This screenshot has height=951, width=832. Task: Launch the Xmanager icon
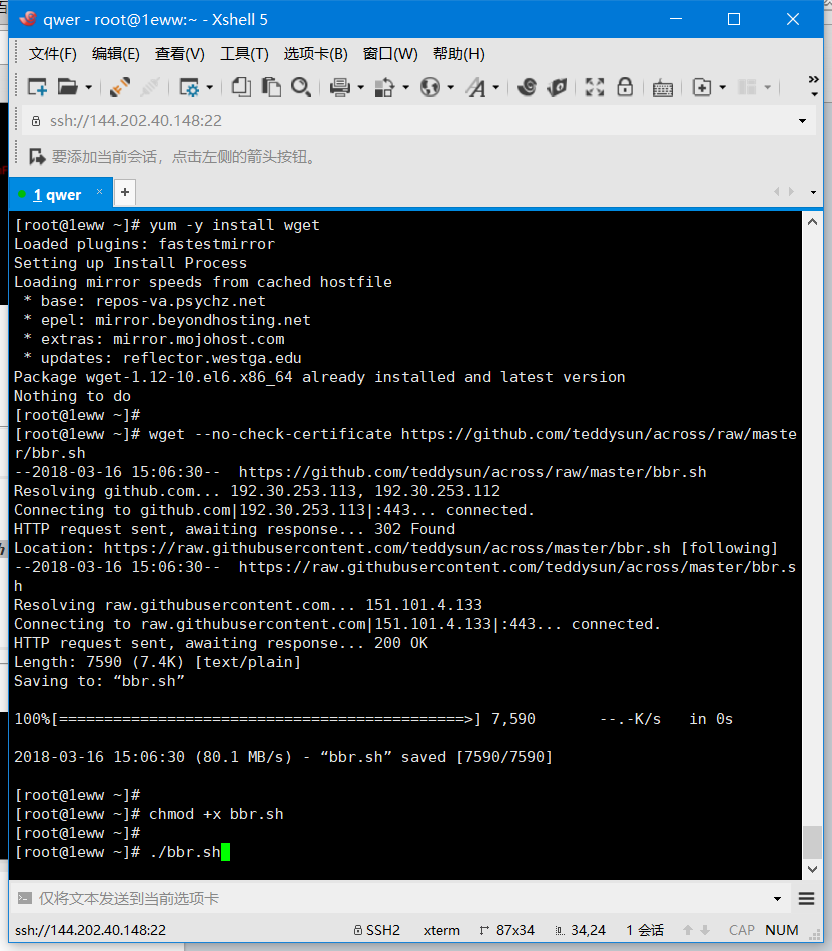point(557,87)
